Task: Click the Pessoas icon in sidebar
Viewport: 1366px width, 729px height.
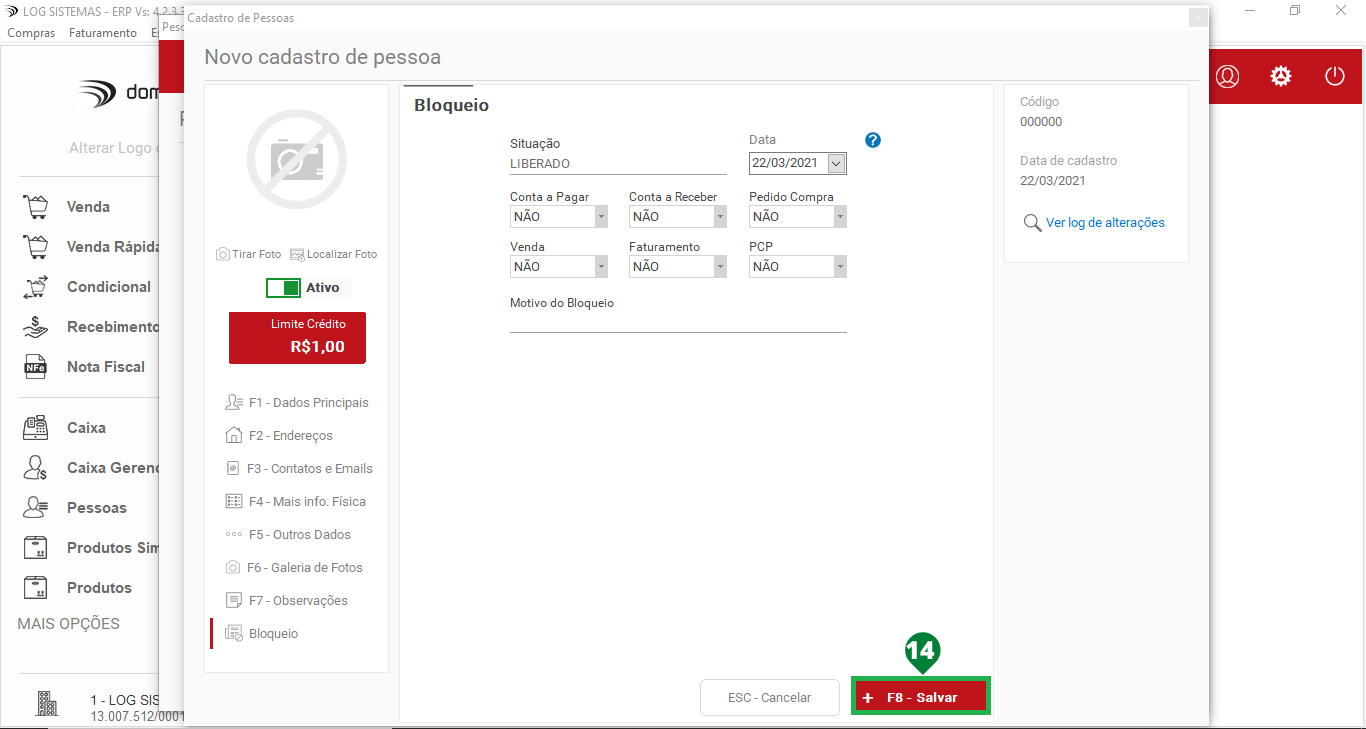Action: (36, 508)
